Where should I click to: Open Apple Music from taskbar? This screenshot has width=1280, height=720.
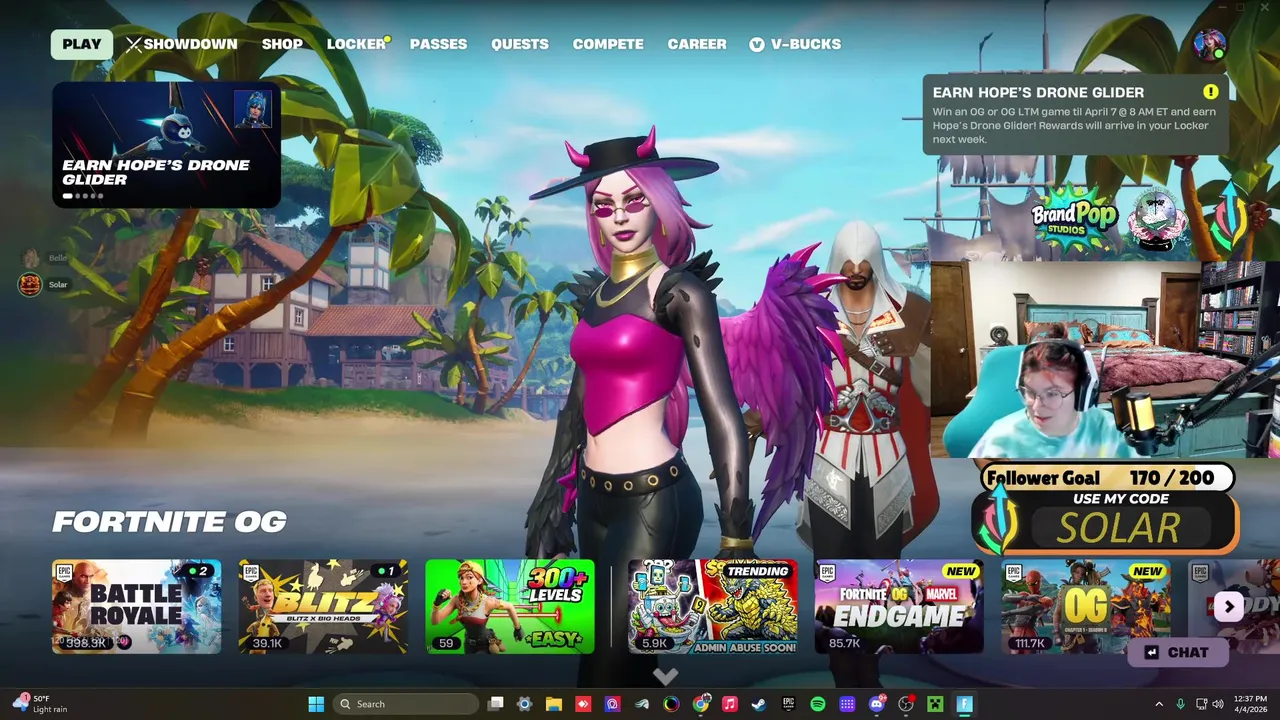730,704
